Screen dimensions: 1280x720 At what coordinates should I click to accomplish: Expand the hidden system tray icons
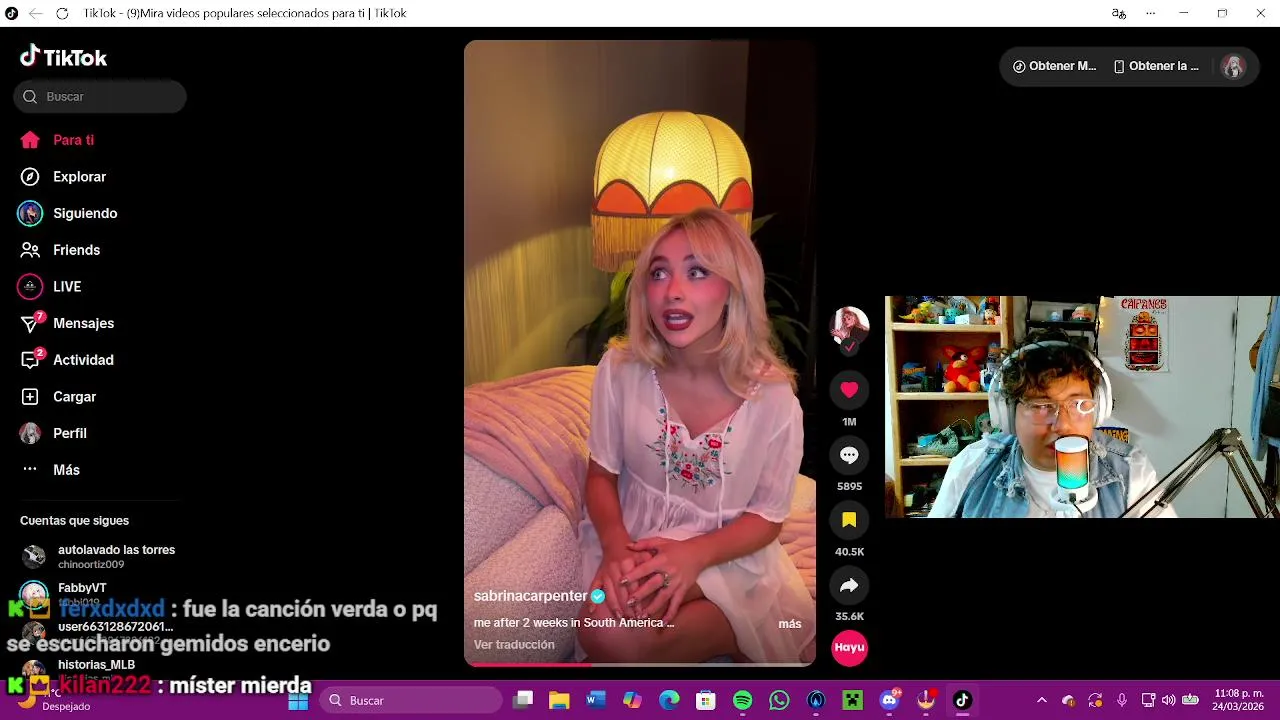pyautogui.click(x=1042, y=701)
